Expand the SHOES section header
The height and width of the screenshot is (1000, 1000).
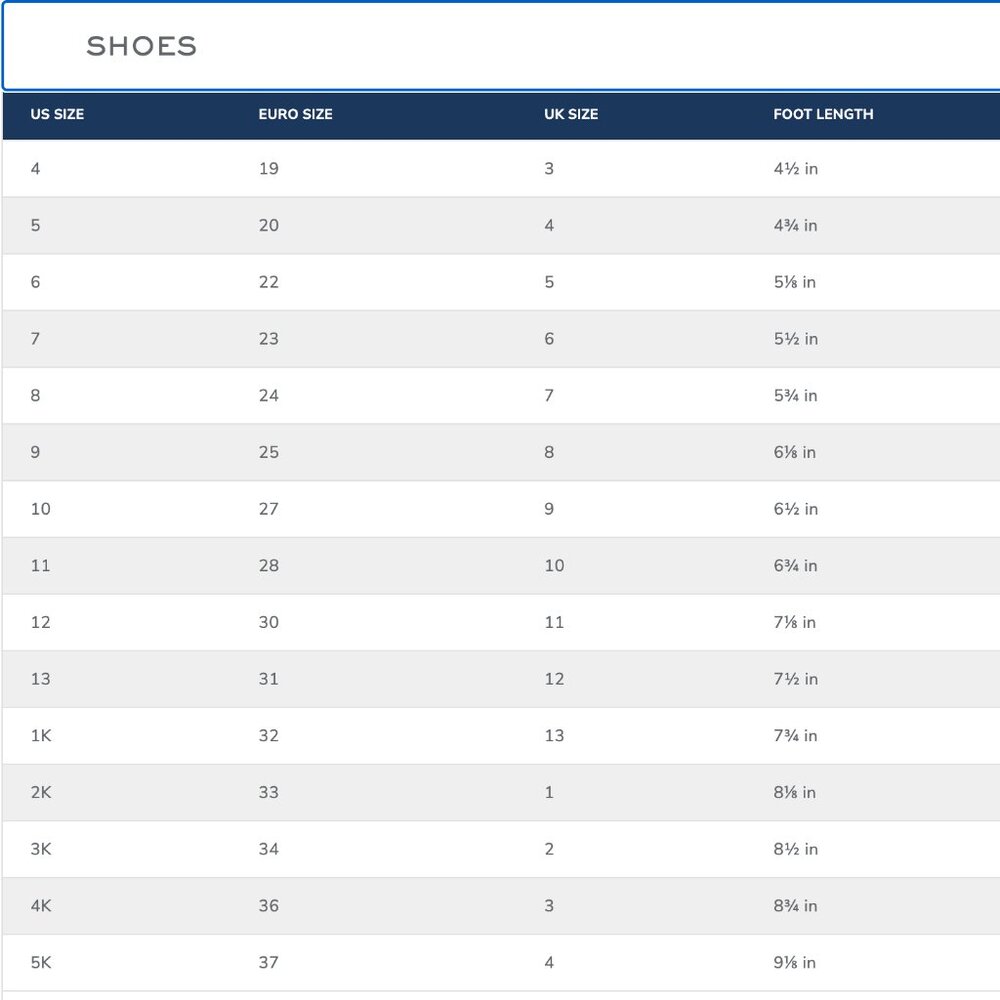pos(502,46)
